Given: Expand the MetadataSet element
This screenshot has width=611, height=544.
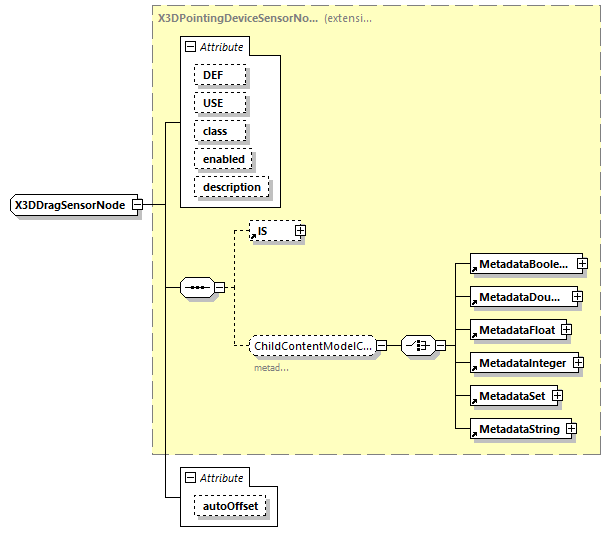Looking at the screenshot, I should pos(557,396).
